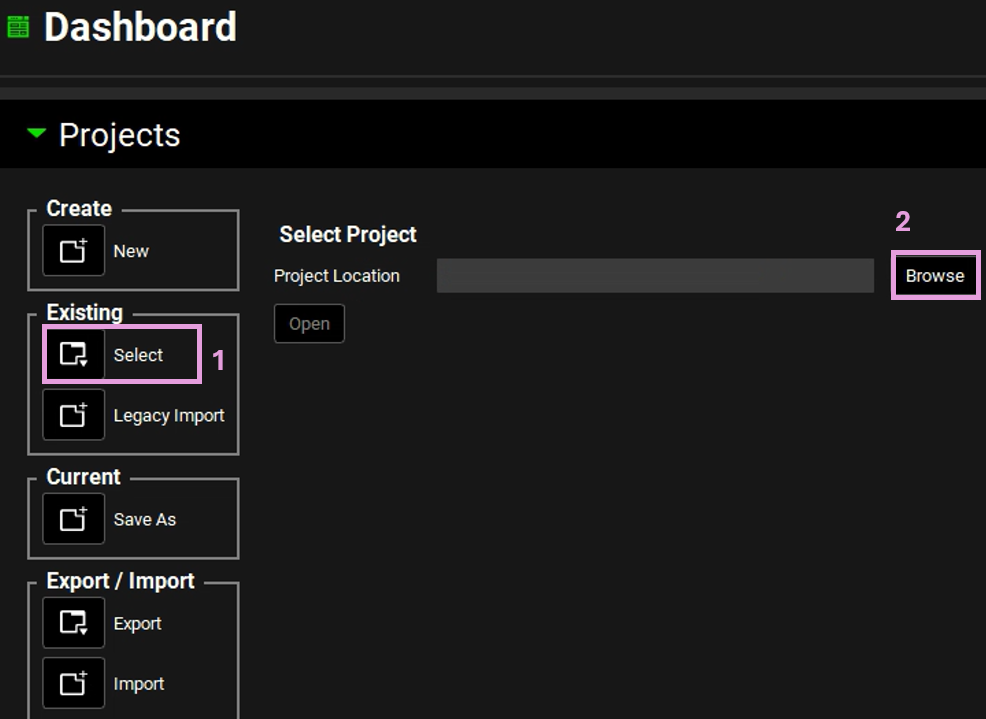Click the Select existing project icon
The width and height of the screenshot is (986, 719).
(x=73, y=354)
